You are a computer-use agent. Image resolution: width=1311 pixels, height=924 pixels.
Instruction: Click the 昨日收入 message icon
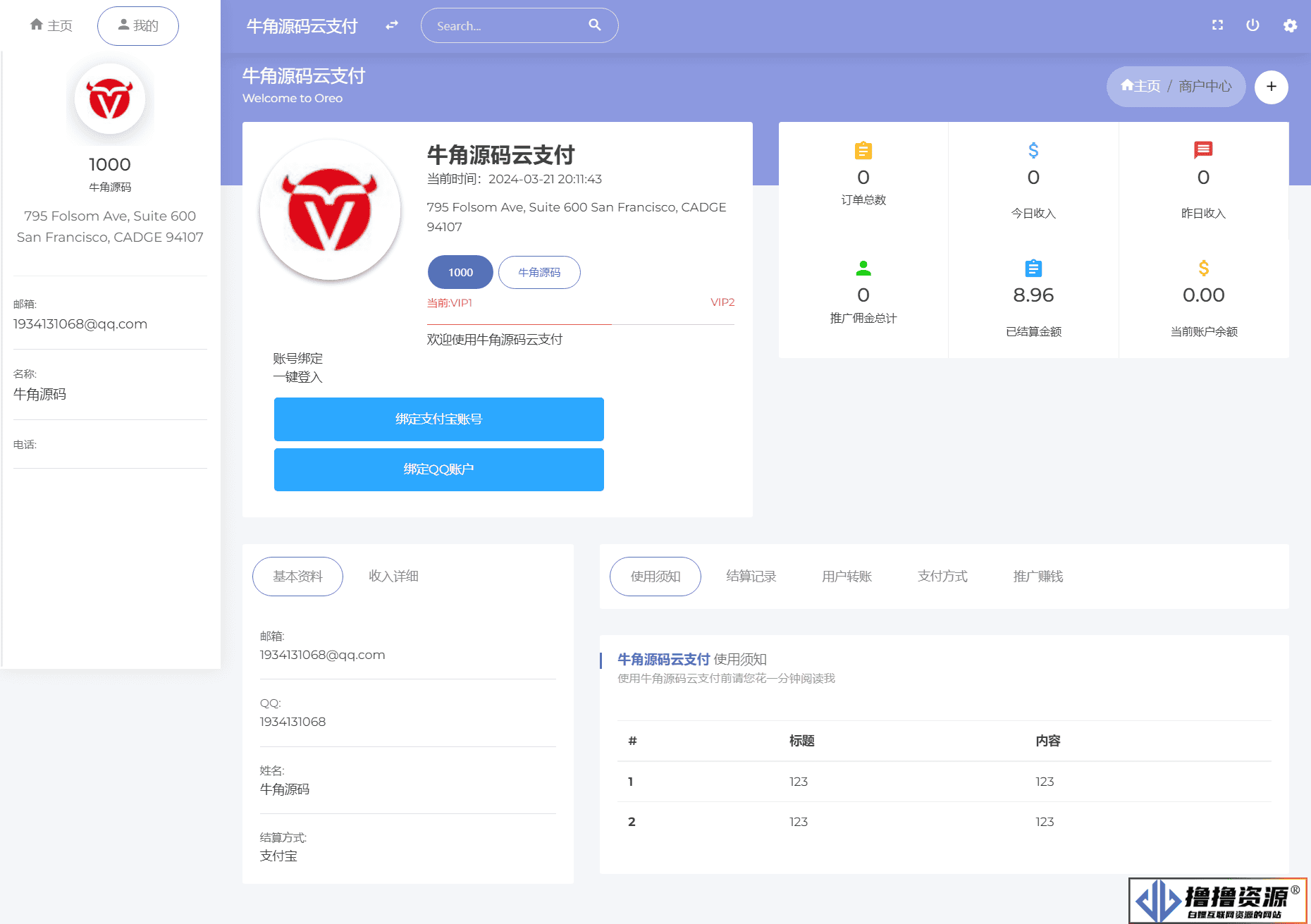pos(1203,150)
